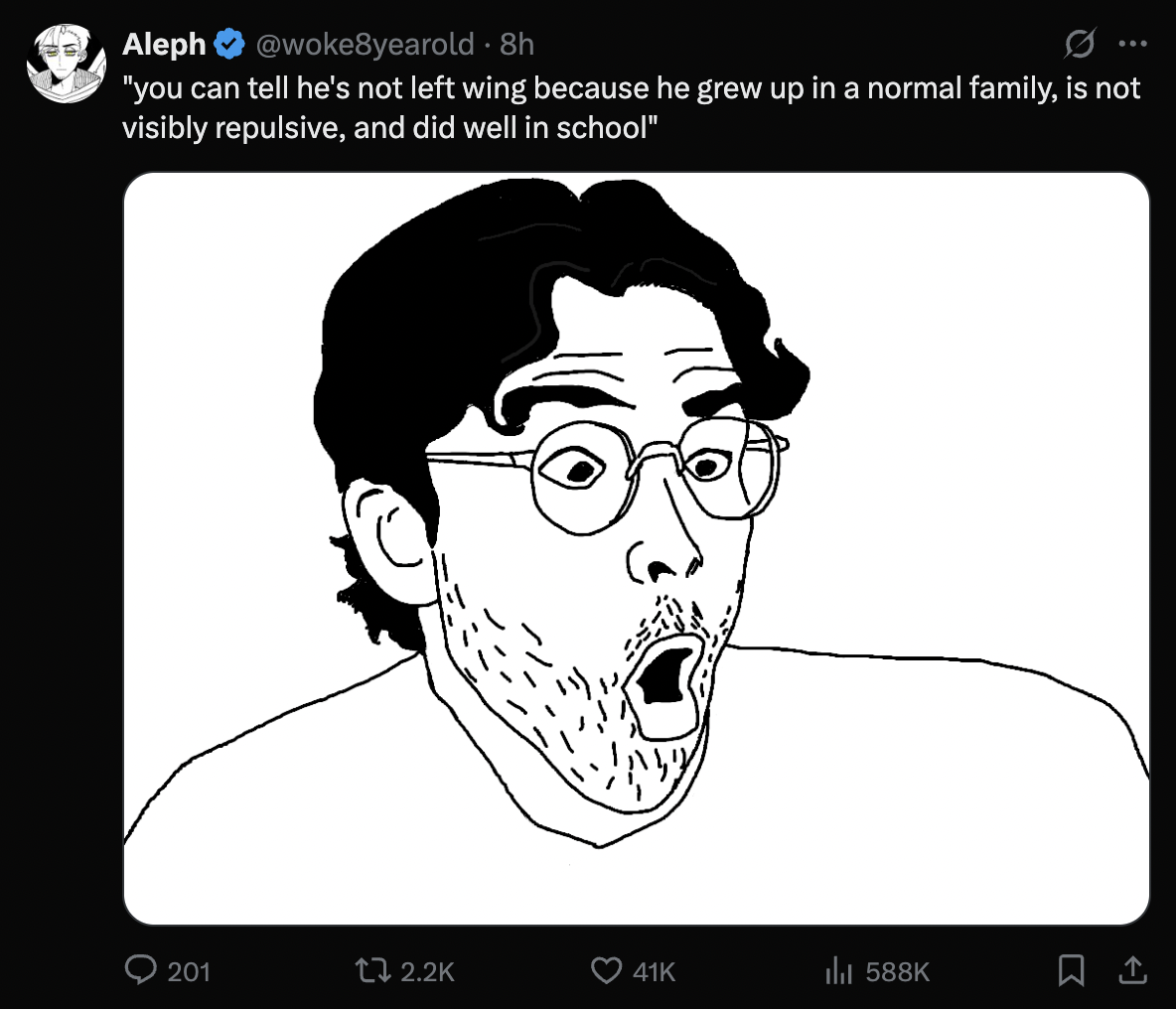
Task: Click the 2.2K reposts count
Action: click(427, 970)
